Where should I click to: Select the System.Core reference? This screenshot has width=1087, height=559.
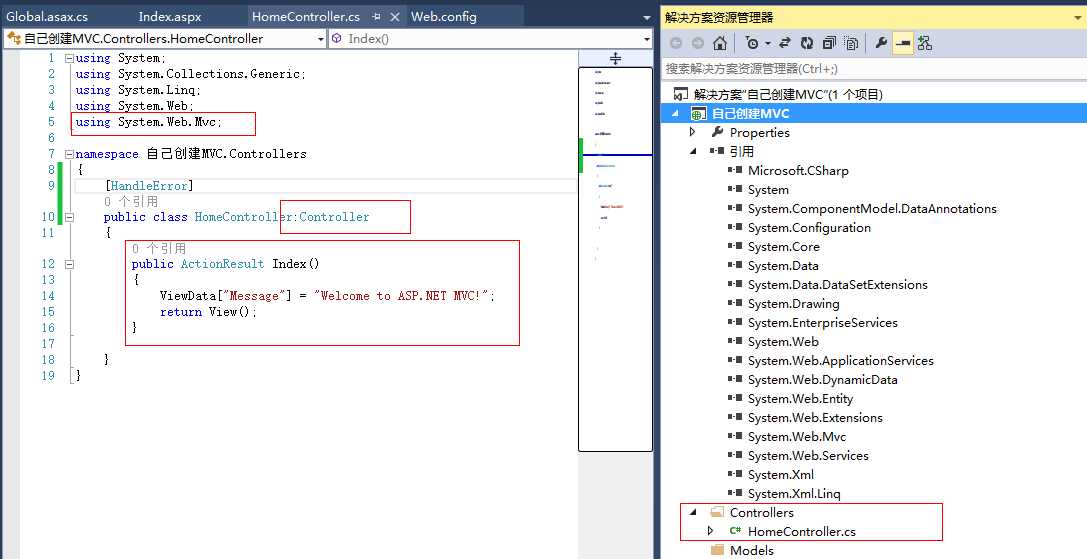[x=783, y=247]
